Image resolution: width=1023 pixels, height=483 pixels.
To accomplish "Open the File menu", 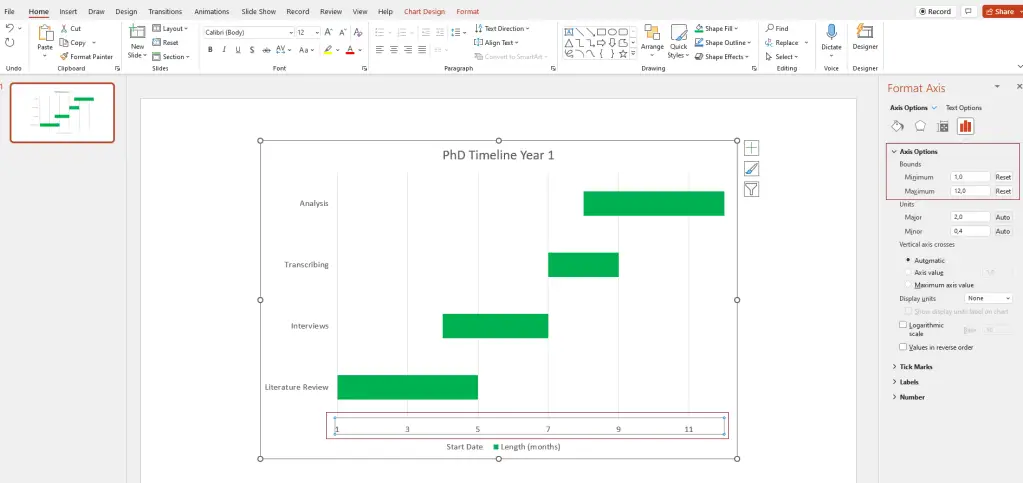I will [9, 12].
